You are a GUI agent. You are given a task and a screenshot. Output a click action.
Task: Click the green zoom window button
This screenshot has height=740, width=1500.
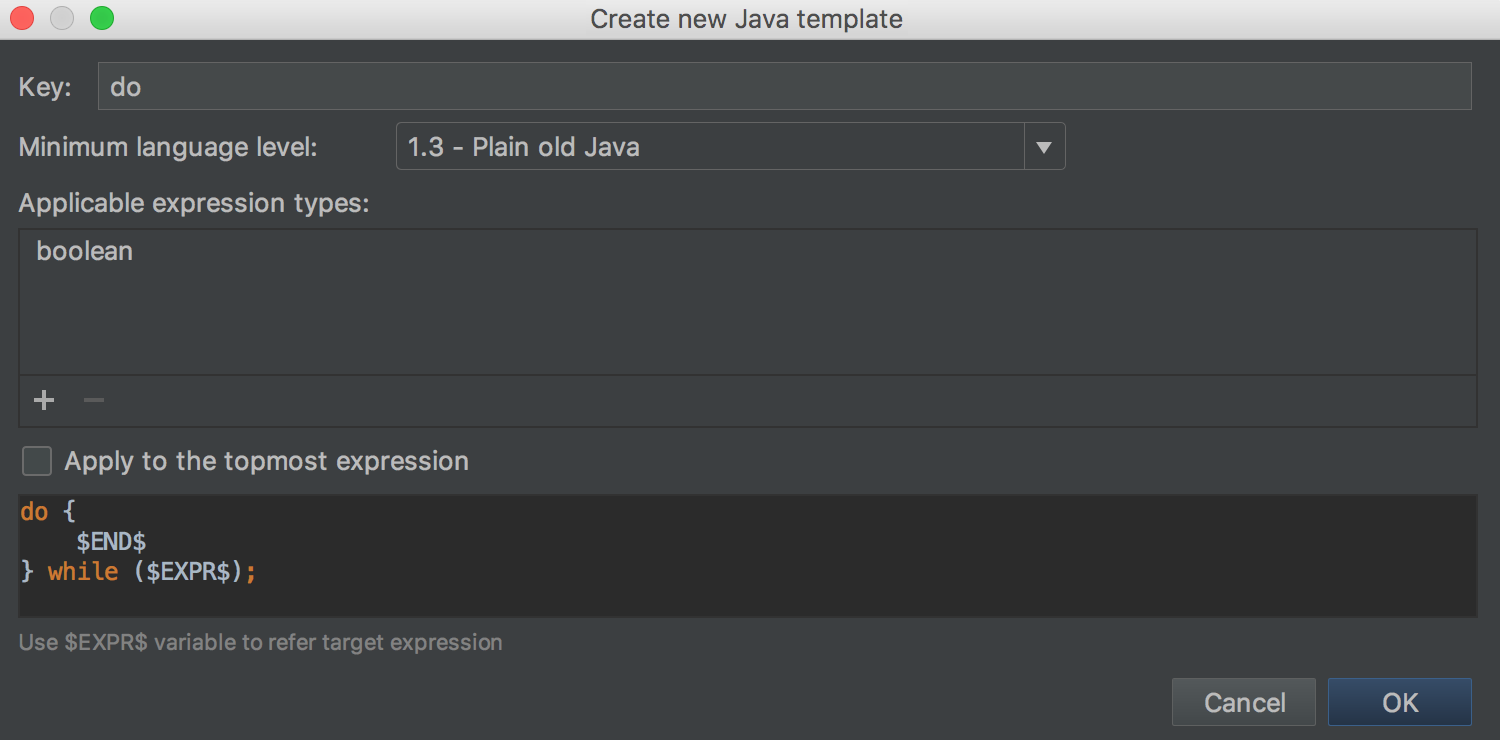coord(102,18)
